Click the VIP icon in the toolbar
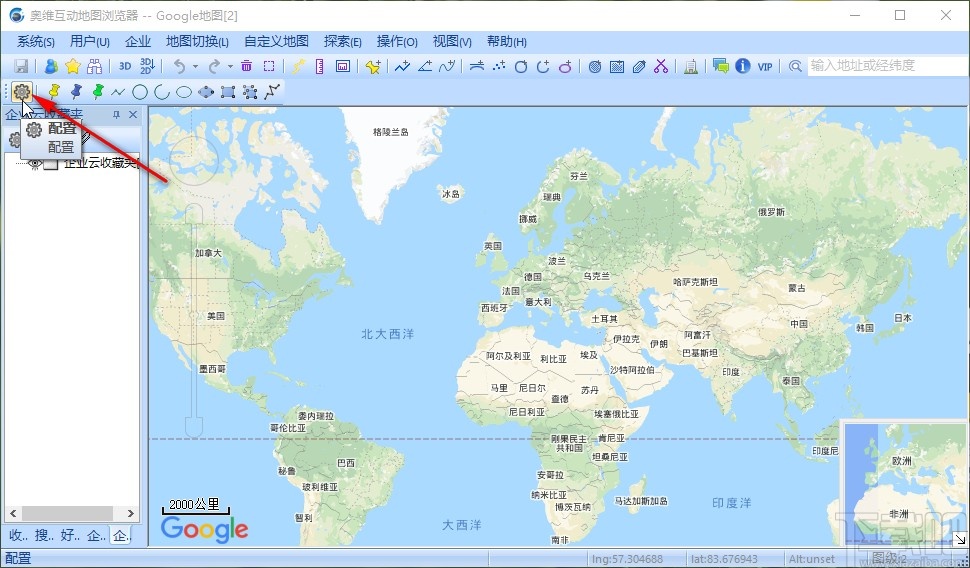 click(765, 66)
